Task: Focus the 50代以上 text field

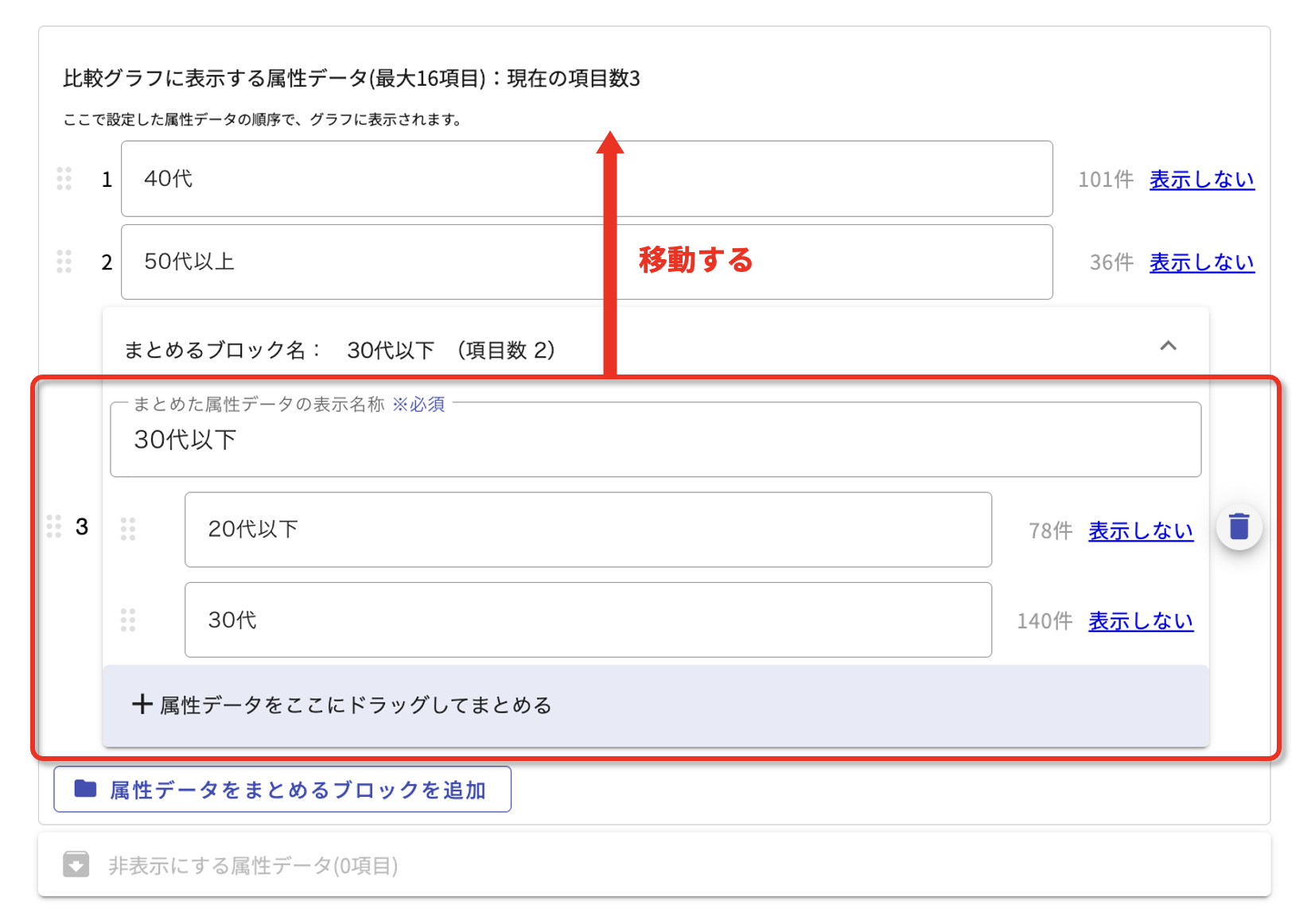Action: coord(586,262)
